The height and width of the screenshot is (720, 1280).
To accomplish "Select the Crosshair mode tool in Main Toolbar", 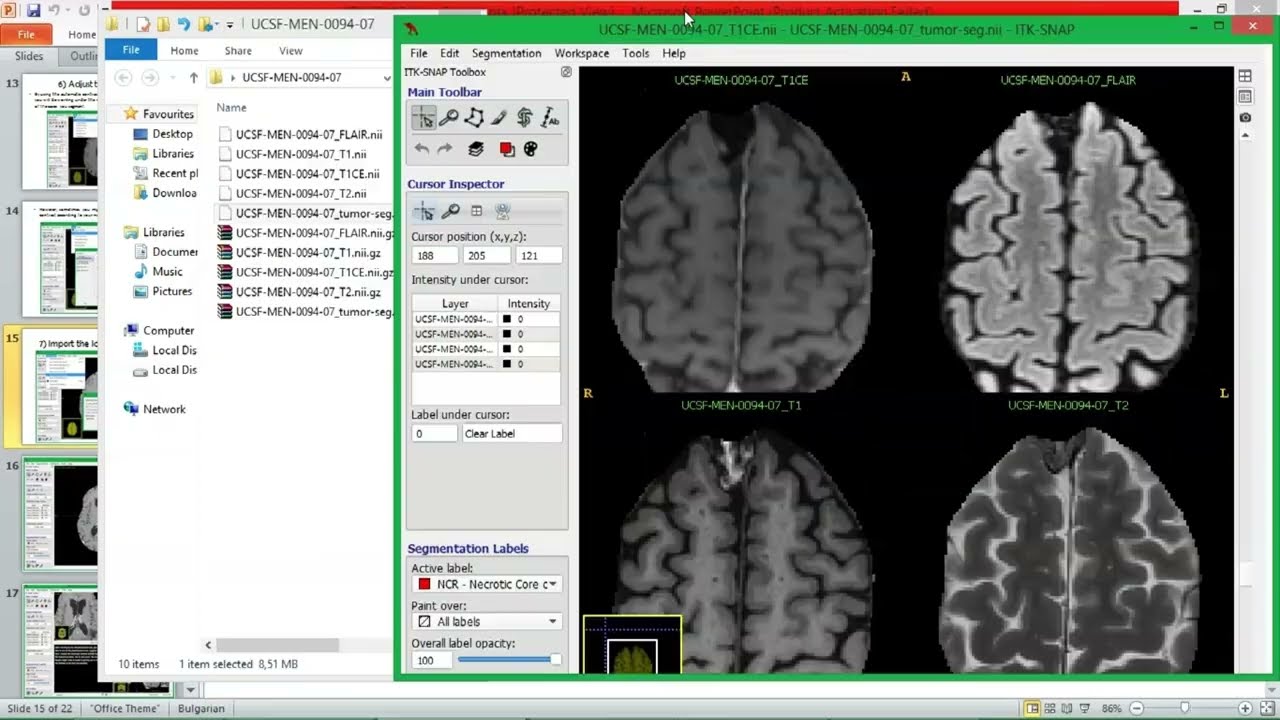I will 424,118.
